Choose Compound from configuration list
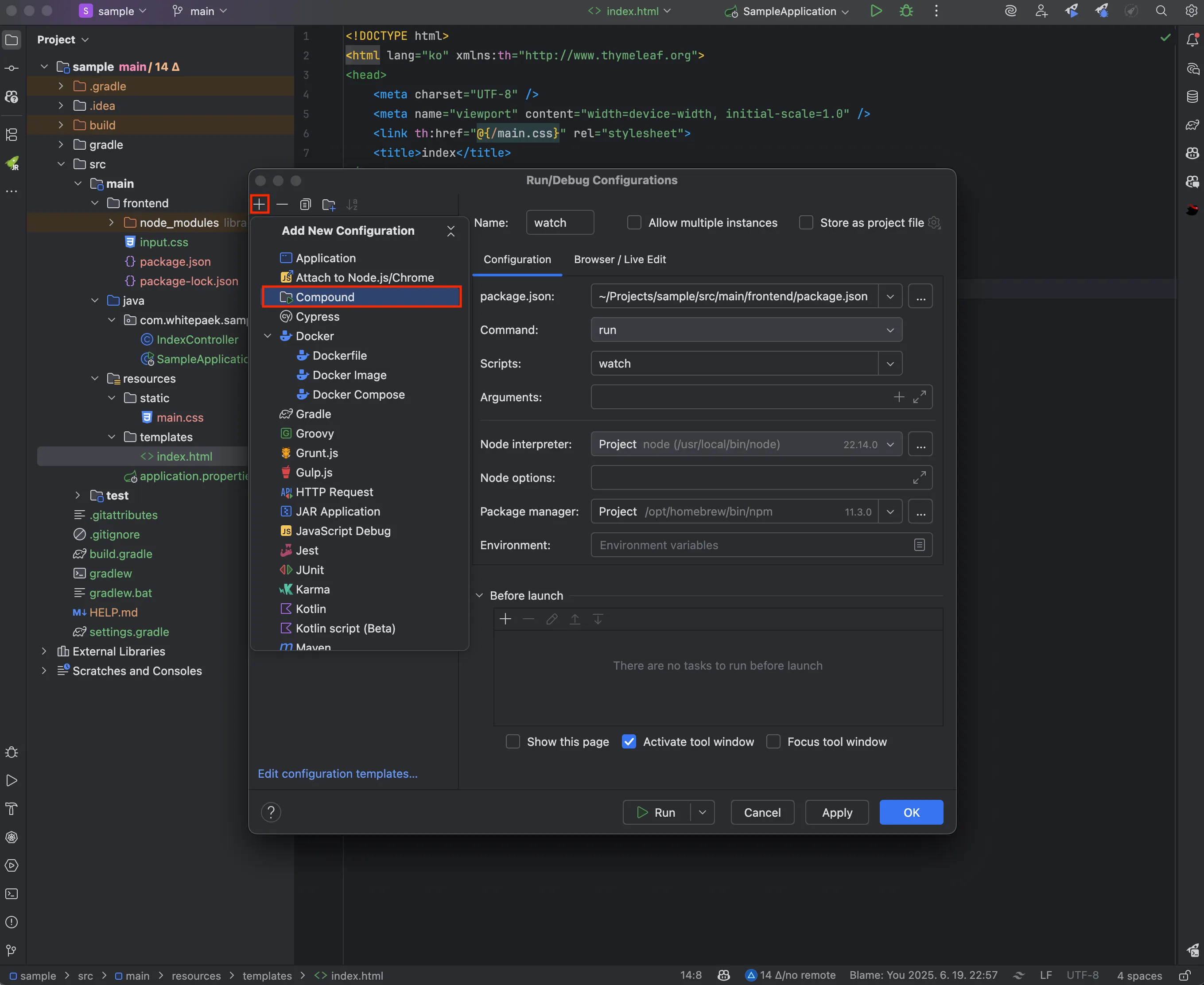The height and width of the screenshot is (985, 1204). 361,297
